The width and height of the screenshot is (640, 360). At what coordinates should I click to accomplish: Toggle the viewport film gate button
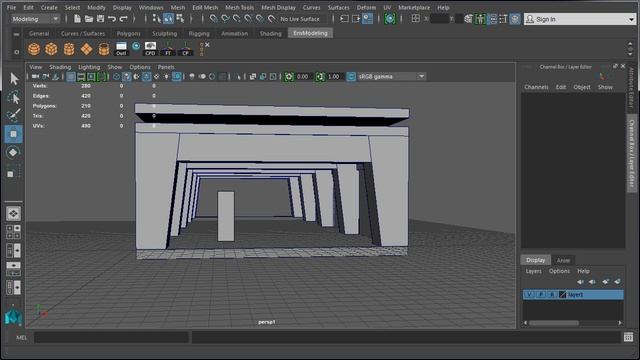point(81,76)
